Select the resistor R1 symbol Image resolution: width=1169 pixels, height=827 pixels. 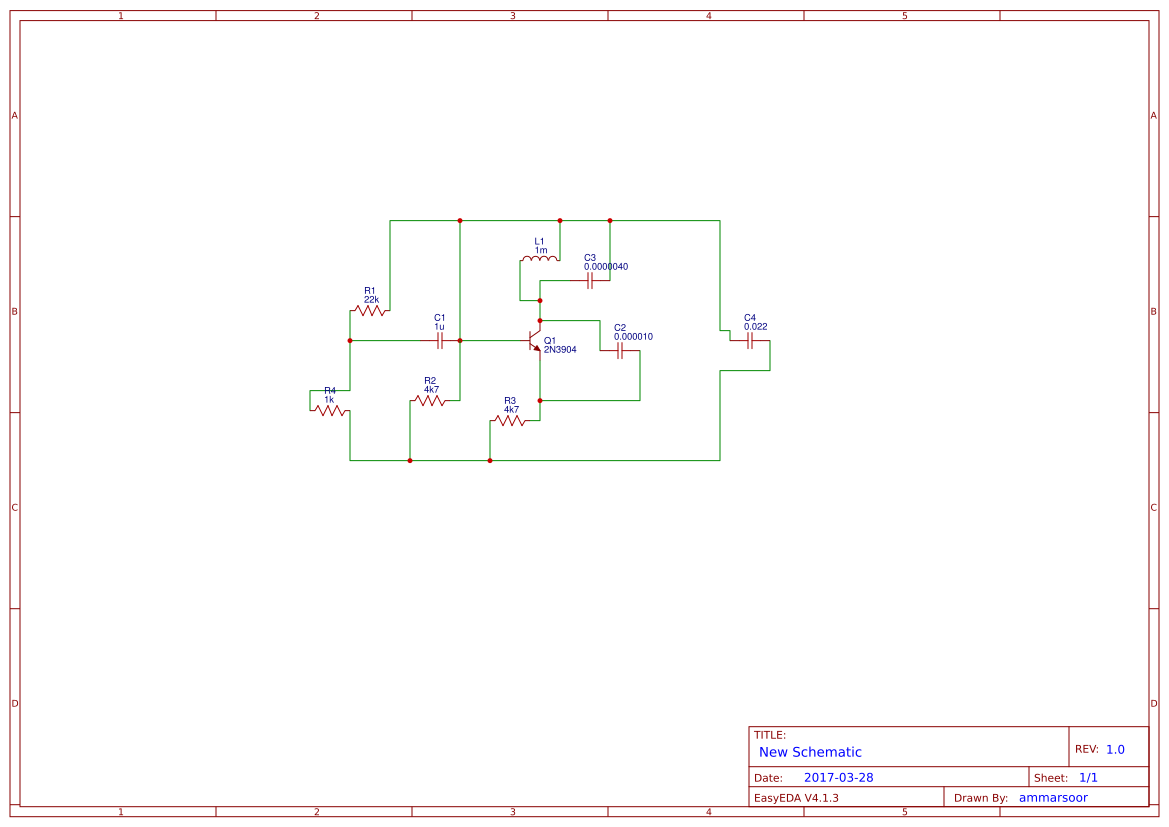(x=371, y=310)
